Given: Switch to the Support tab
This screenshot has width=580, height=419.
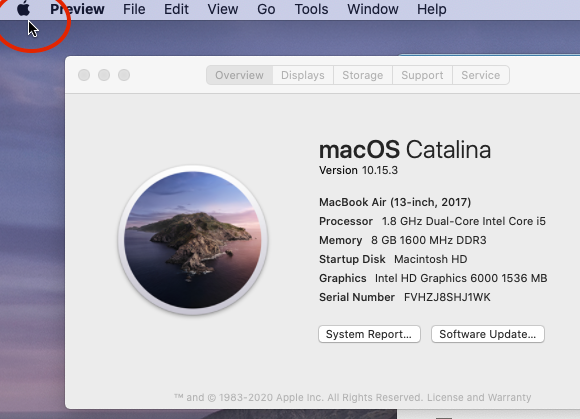Looking at the screenshot, I should click(x=422, y=75).
